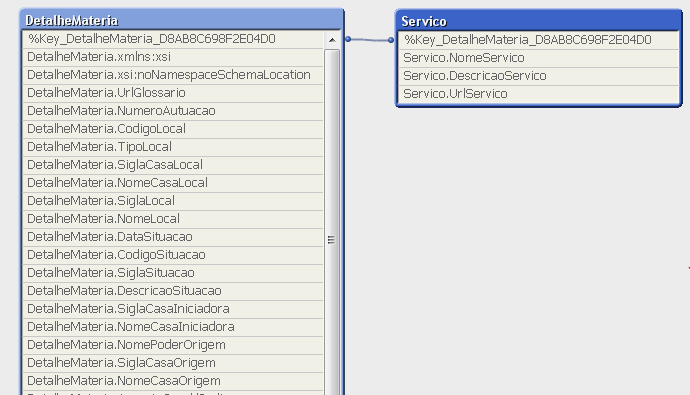Screen dimensions: 690x395
Task: Select the DetalheMateria.NomeCasaOrigem field
Action: click(x=173, y=381)
